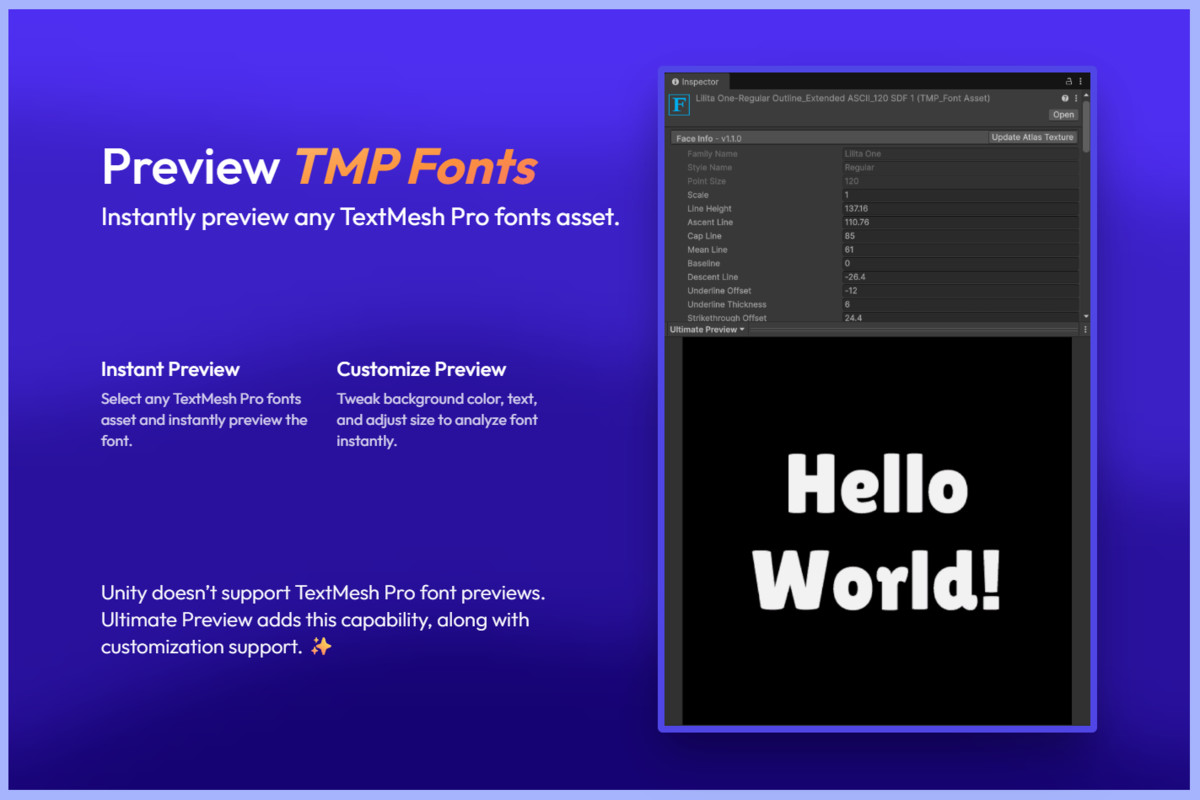Click the Cap Line field 85

[960, 236]
